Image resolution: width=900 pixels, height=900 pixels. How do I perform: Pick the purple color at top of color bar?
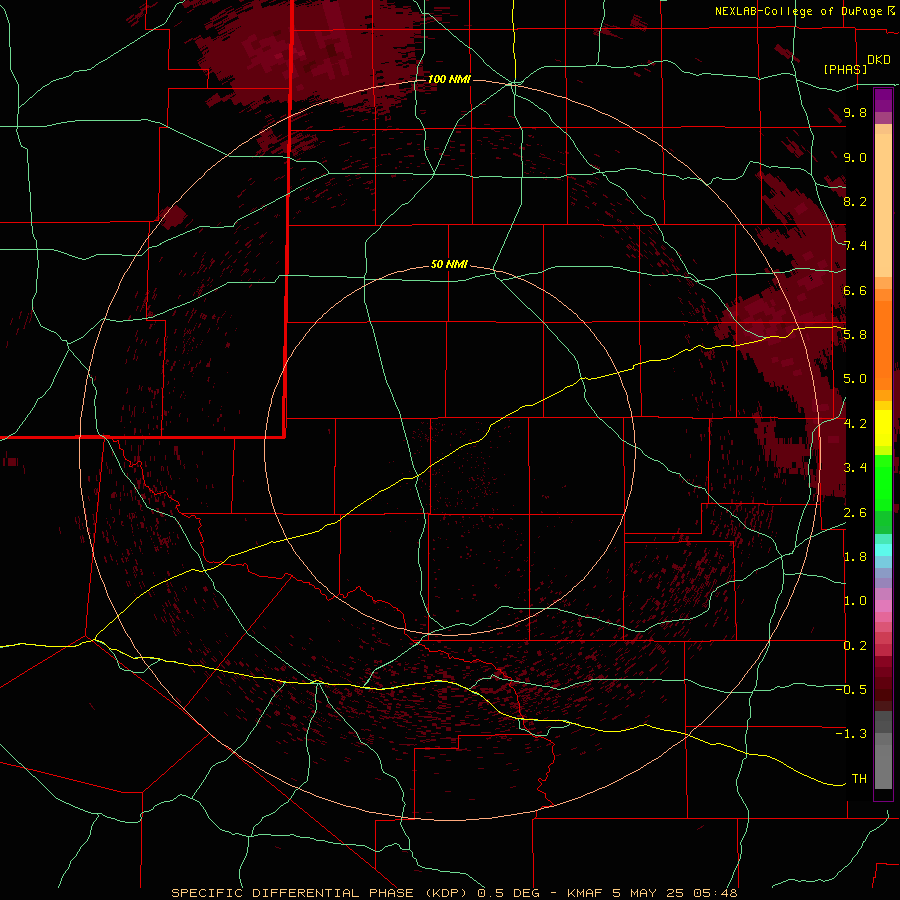point(883,100)
